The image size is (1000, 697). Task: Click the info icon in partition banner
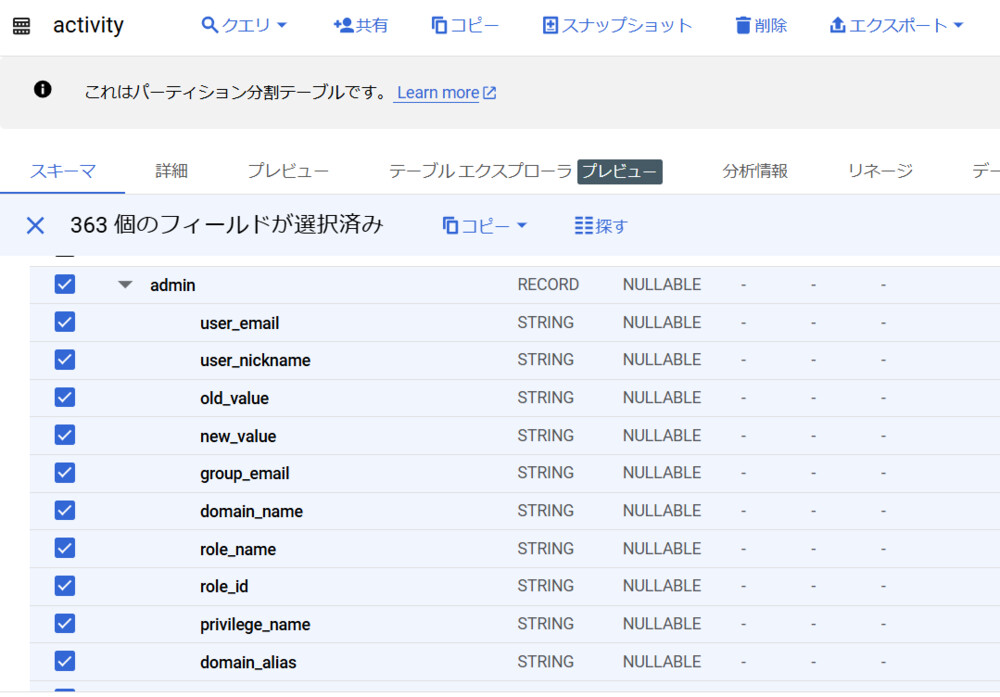click(42, 90)
